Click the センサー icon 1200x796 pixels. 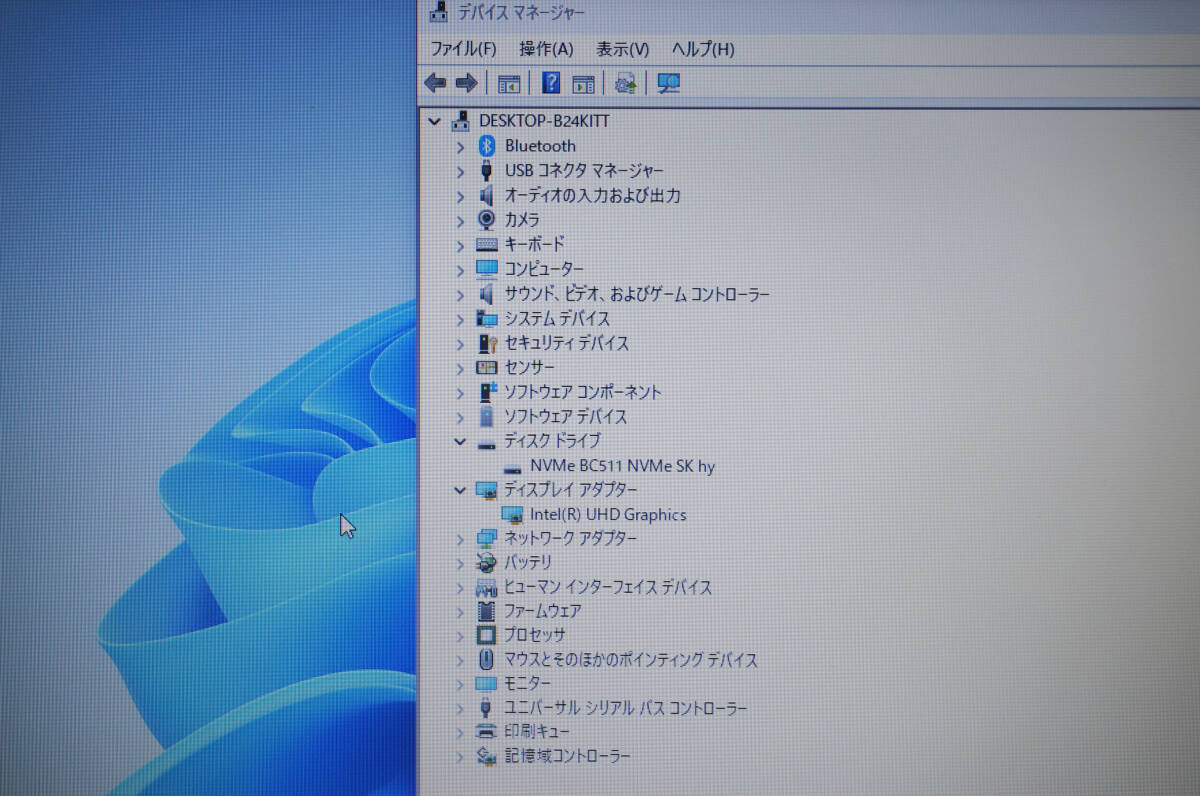(x=487, y=368)
